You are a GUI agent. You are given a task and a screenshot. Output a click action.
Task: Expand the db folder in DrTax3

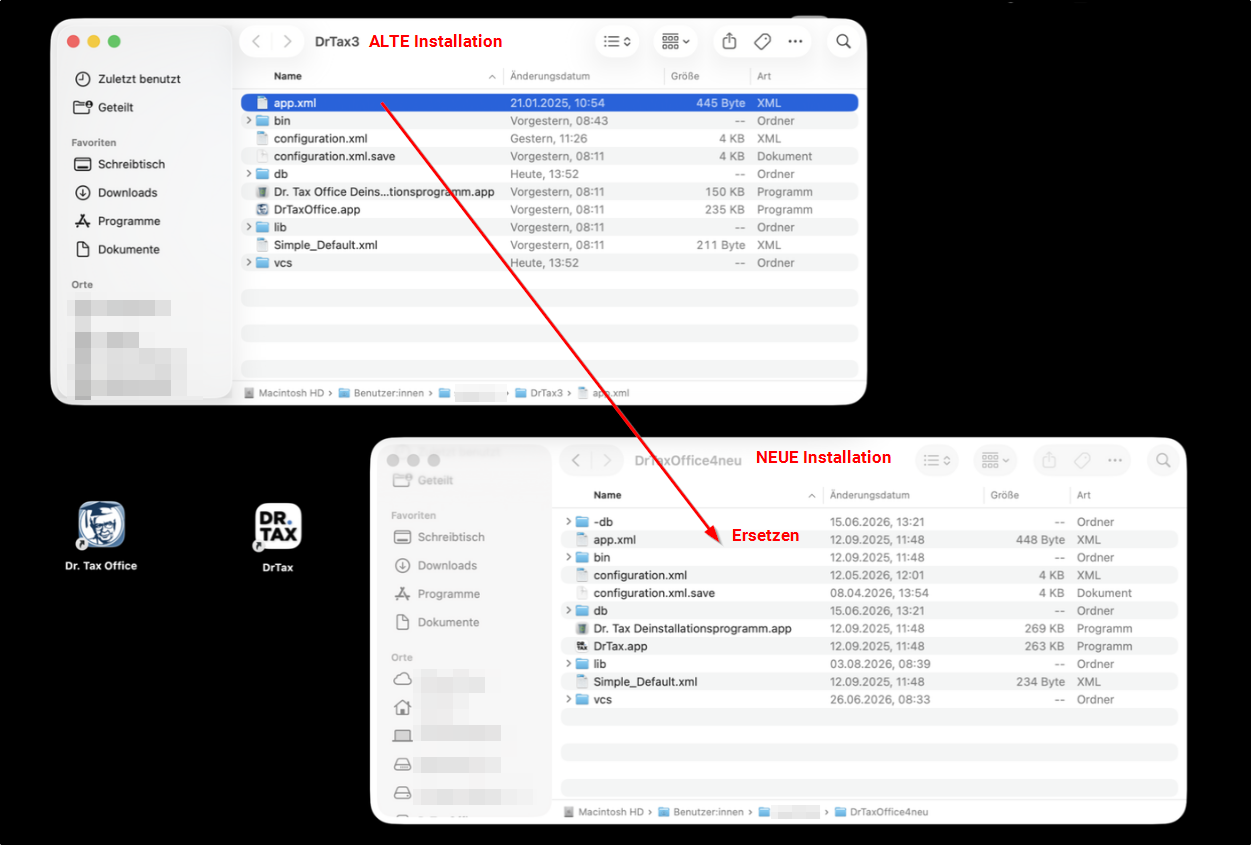click(x=248, y=174)
